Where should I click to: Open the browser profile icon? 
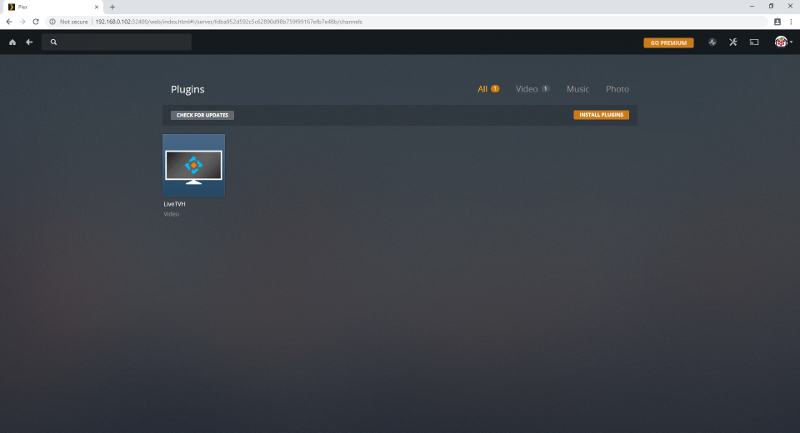click(x=777, y=22)
